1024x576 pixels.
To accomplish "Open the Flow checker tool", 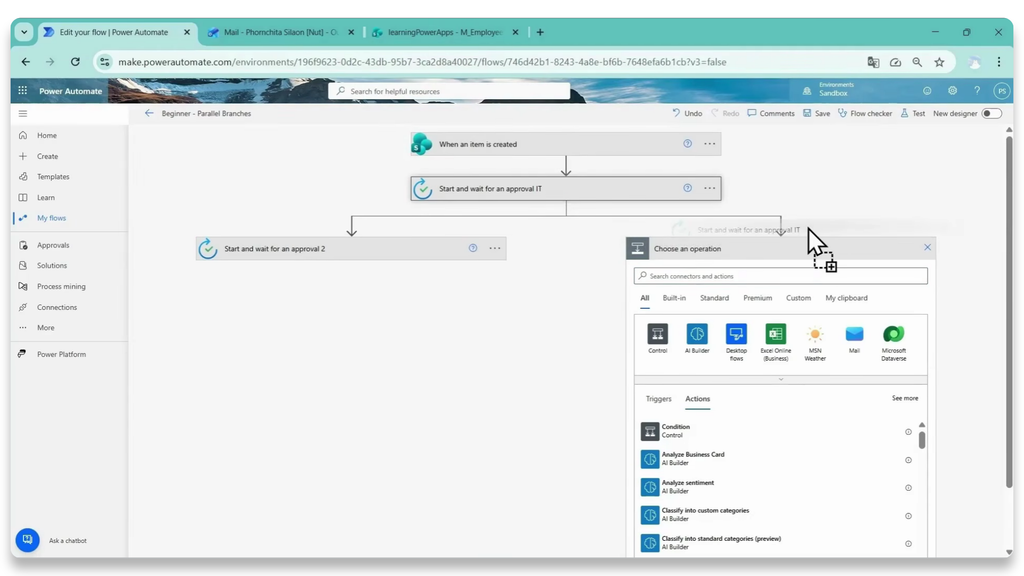I will (865, 114).
